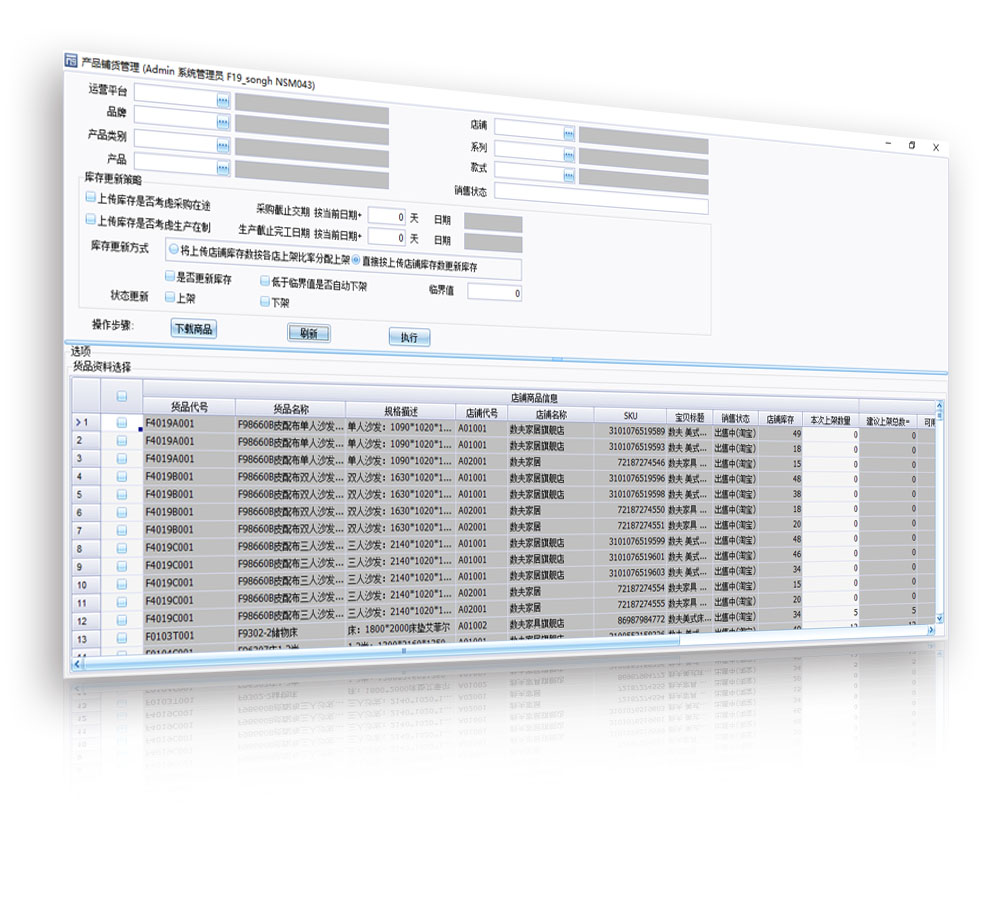Image resolution: width=1000 pixels, height=916 pixels.
Task: Open the 店铺 lookup ellipsis button
Action: point(568,132)
